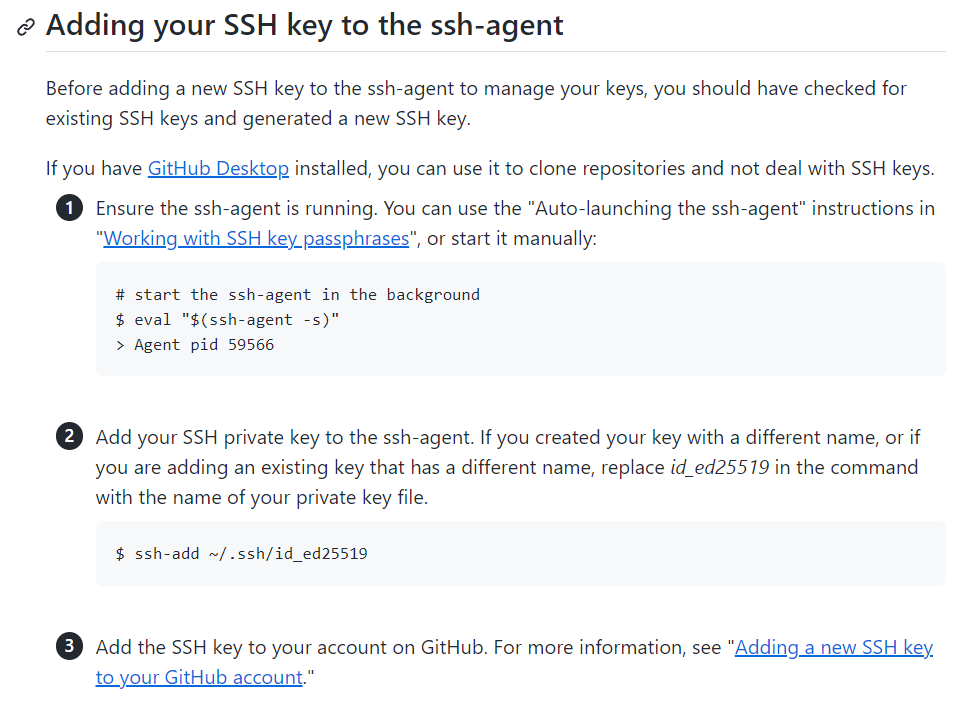
Task: Click the italic id_ed25519 text in step 2
Action: 720,467
